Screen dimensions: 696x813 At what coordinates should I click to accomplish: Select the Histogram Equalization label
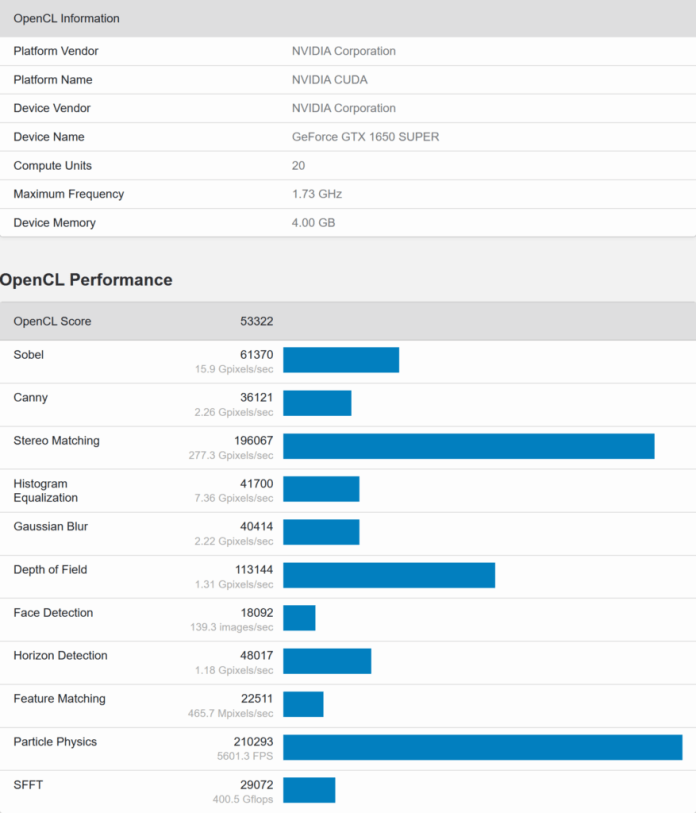coord(45,490)
